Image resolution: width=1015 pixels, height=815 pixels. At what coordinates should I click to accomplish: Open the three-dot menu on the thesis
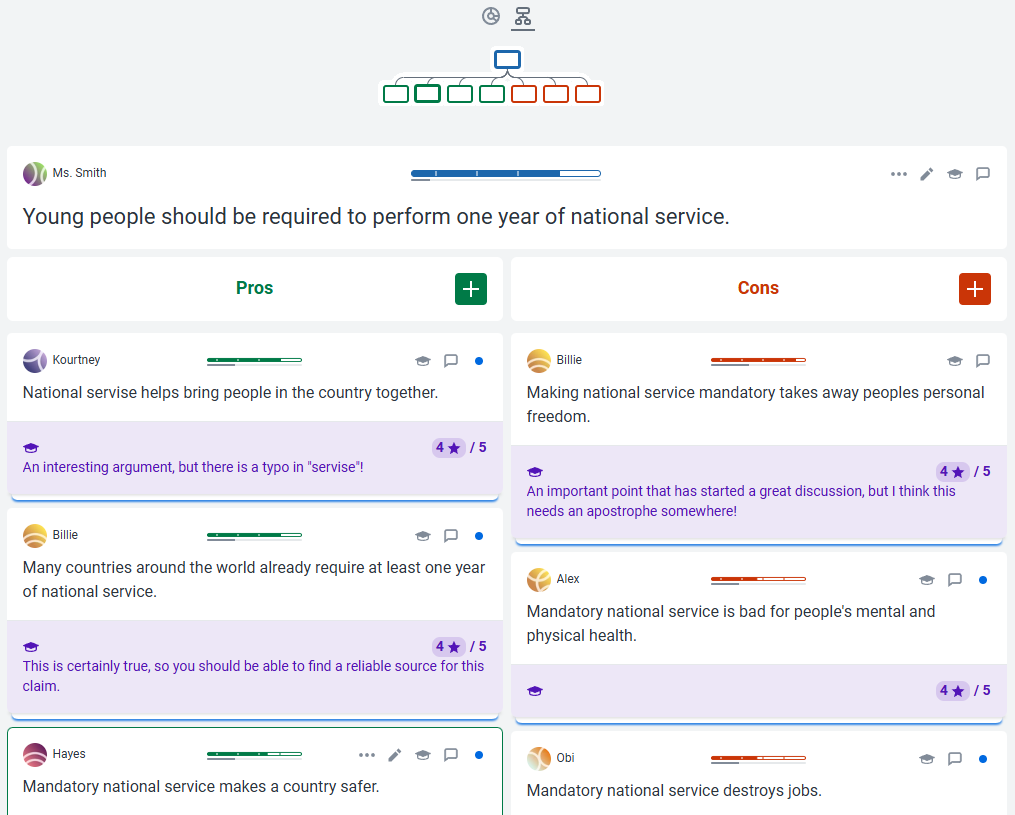[899, 174]
